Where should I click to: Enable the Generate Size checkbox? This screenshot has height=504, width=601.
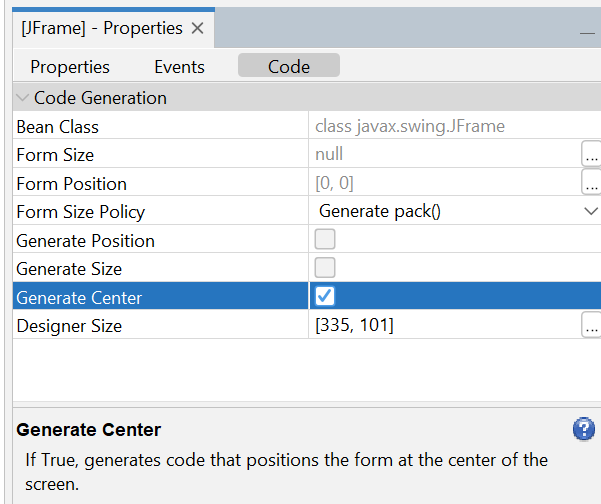[325, 268]
